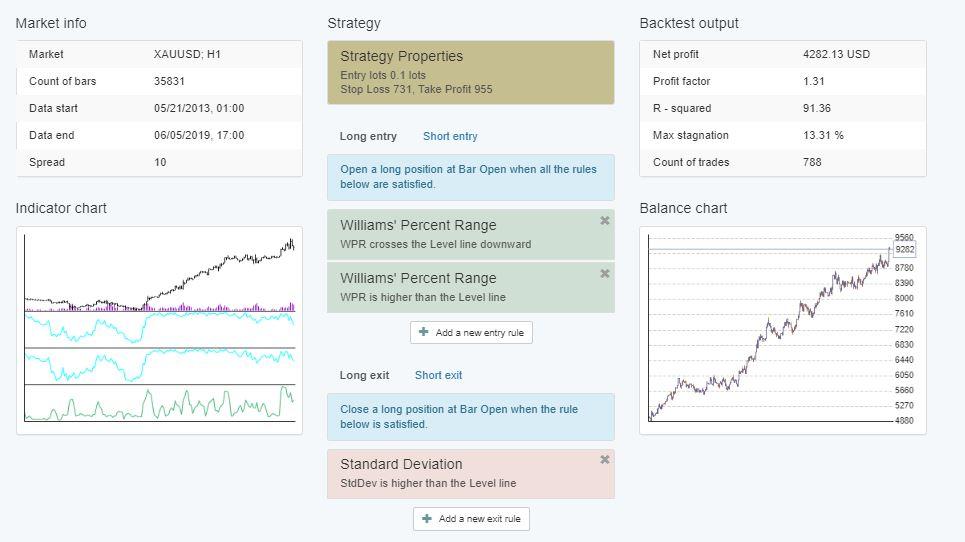965x542 pixels.
Task: Switch to the Short entry tab
Action: 450,136
